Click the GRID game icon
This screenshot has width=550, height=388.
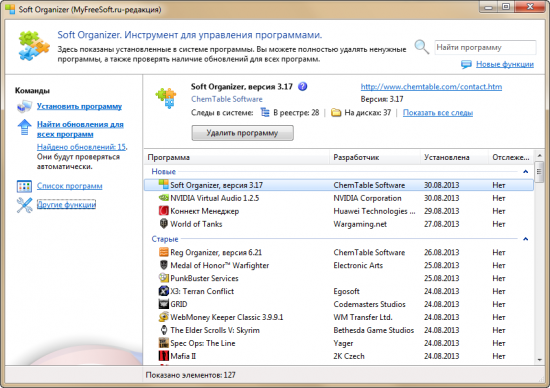pos(163,304)
